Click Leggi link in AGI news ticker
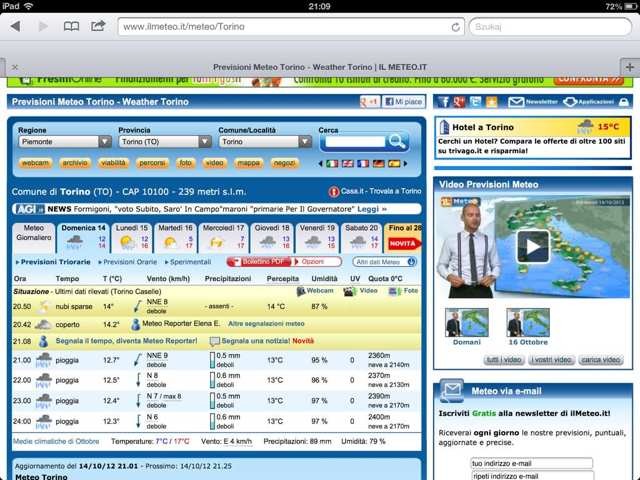Viewport: 640px width, 480px height. pos(371,209)
